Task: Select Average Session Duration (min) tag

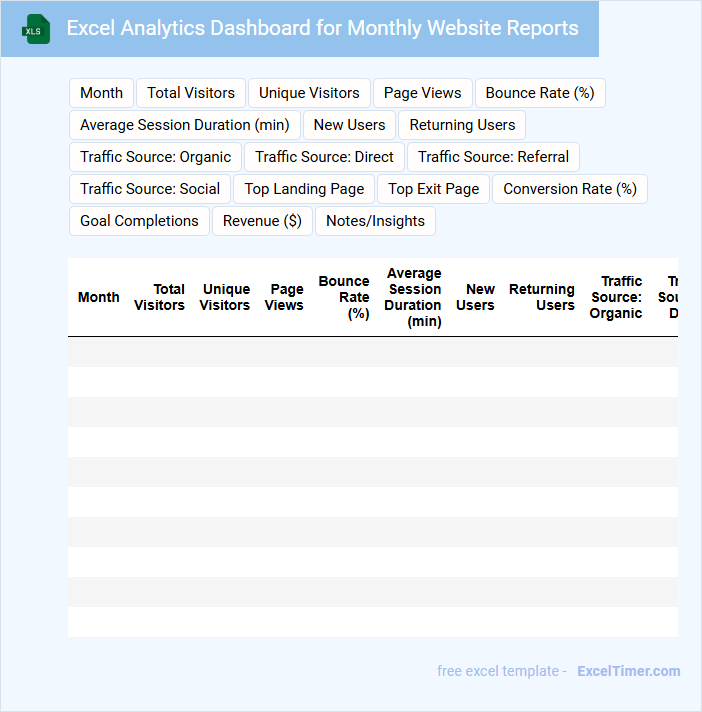Action: (x=185, y=125)
